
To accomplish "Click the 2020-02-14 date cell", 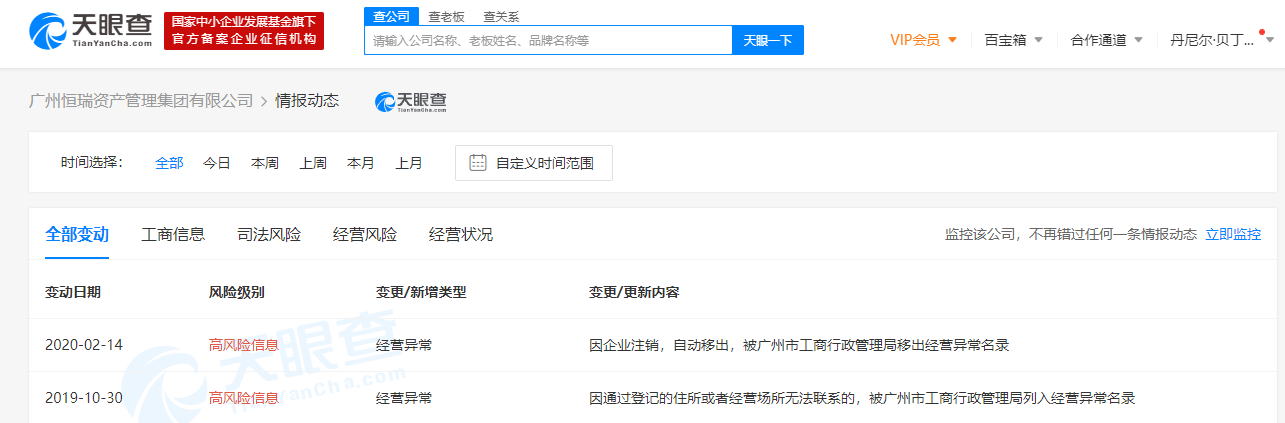I will 84,345.
